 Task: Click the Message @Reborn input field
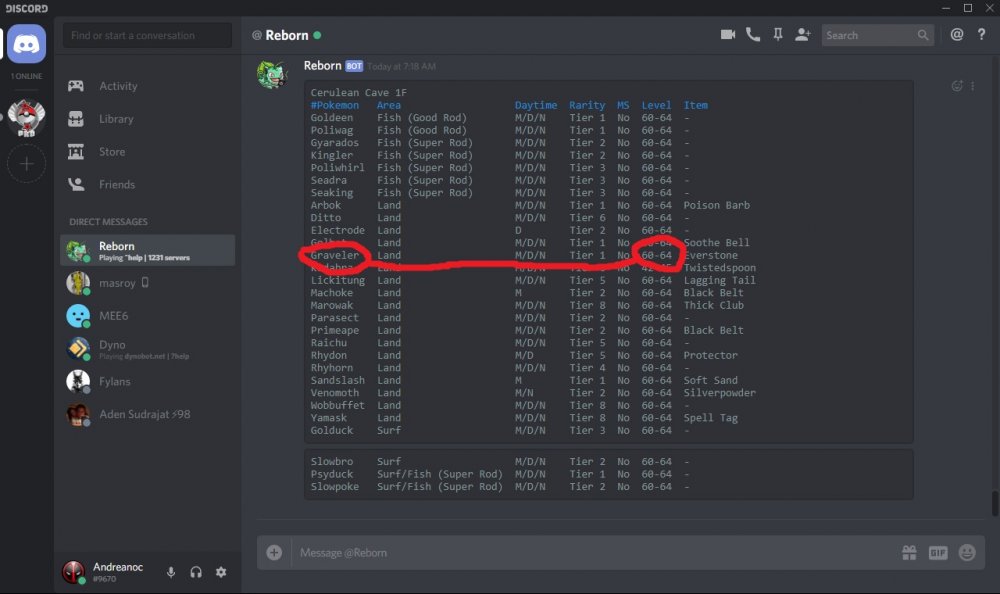[x=590, y=552]
